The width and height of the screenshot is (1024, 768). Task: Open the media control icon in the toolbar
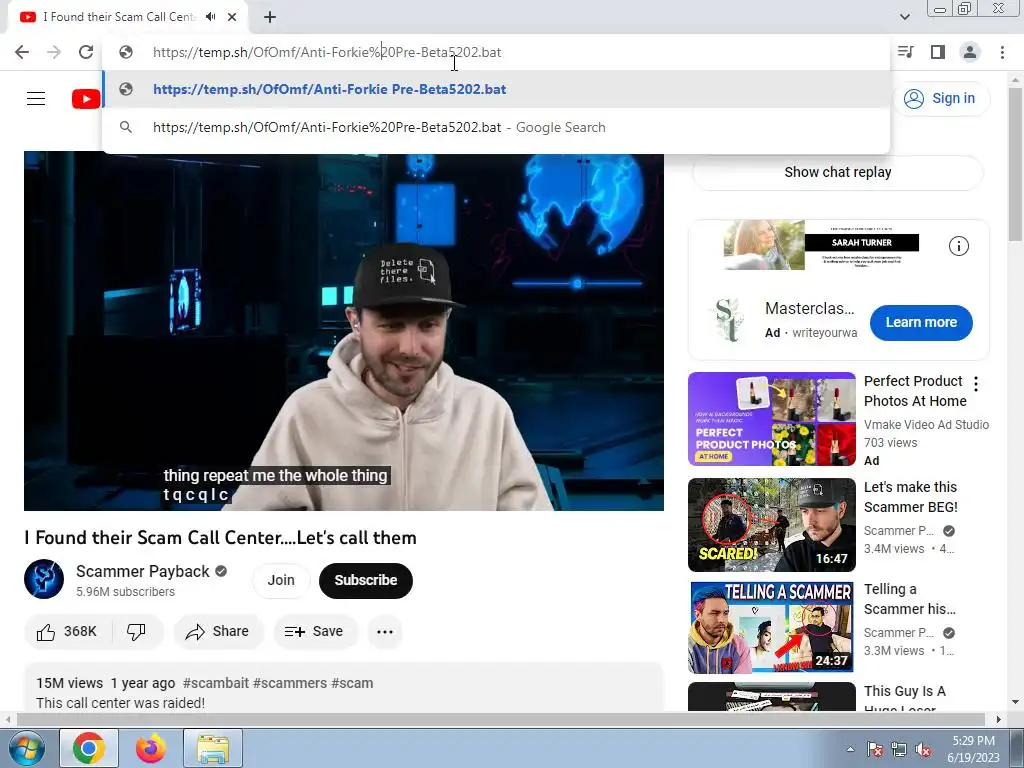tap(906, 52)
